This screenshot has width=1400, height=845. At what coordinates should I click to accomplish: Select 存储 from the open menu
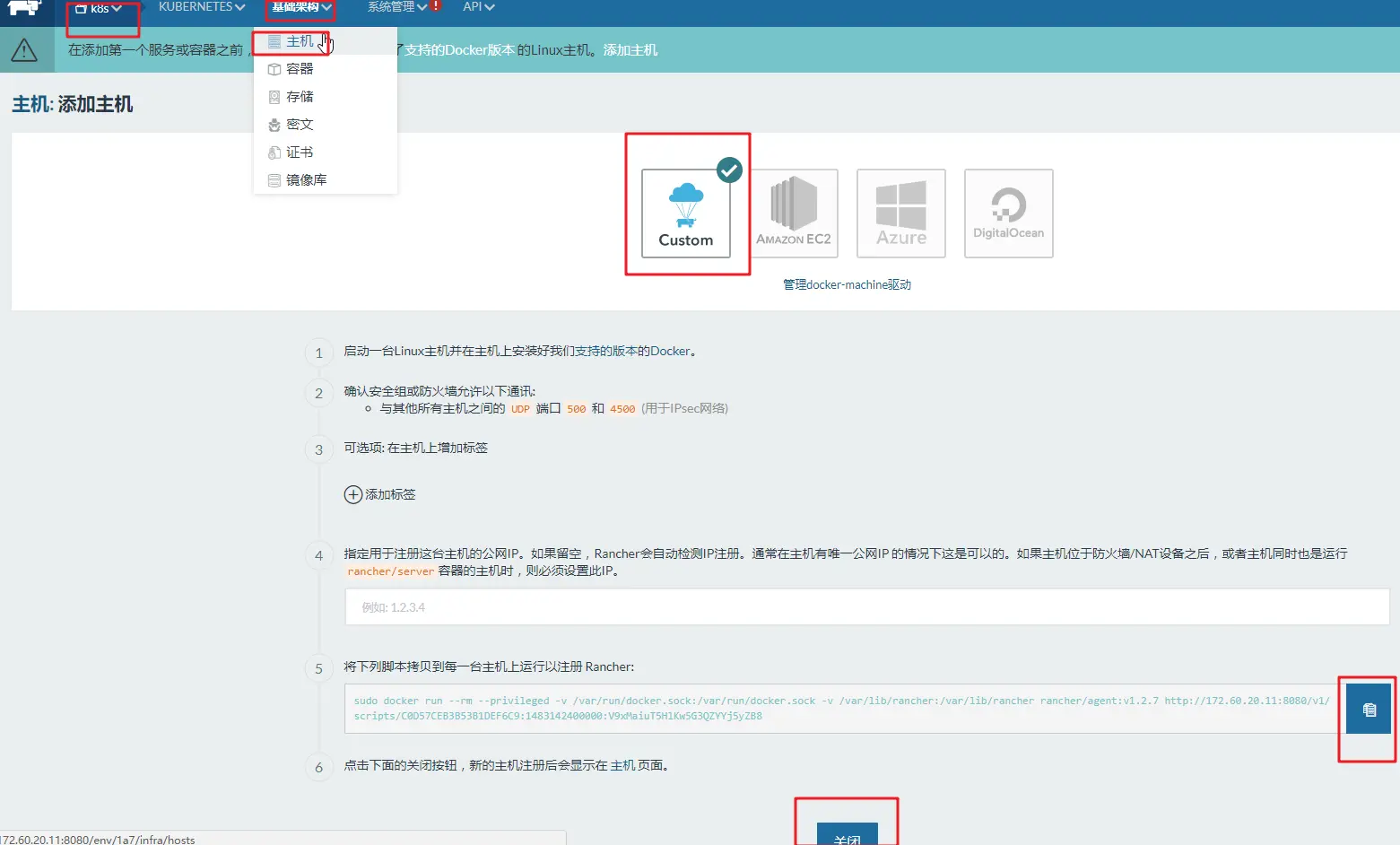coord(298,96)
